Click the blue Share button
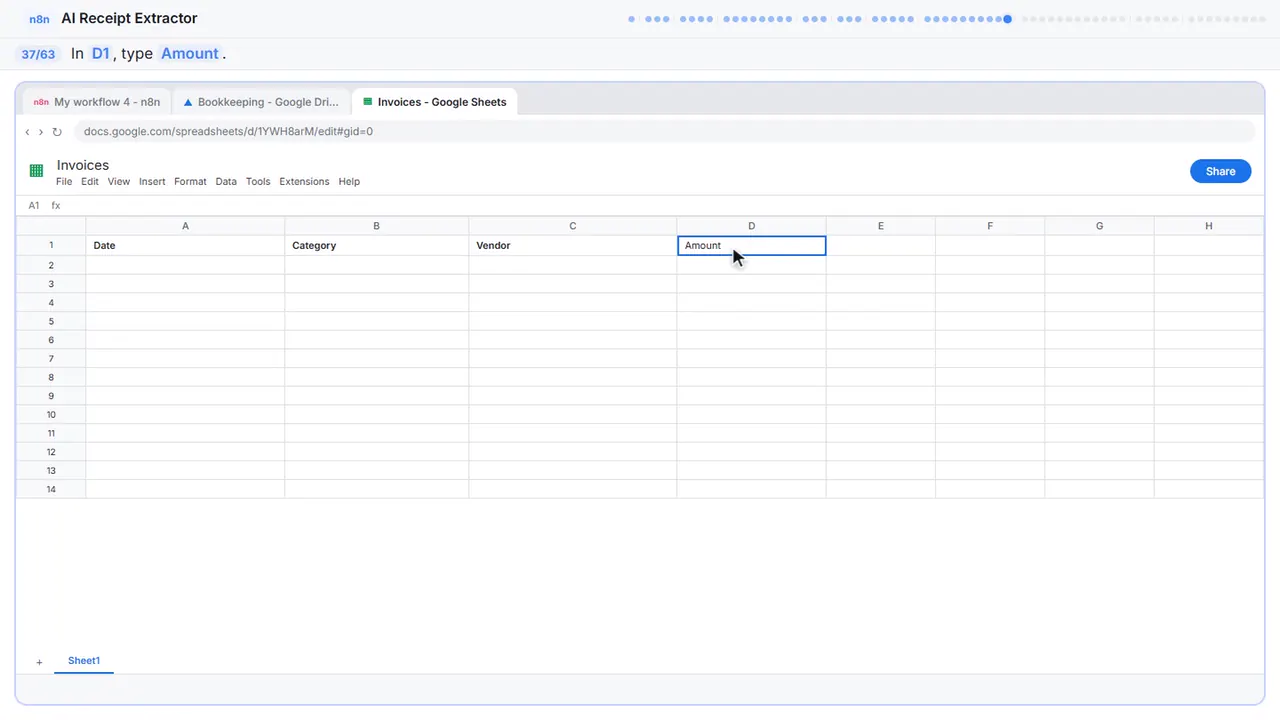This screenshot has height=720, width=1280. click(1220, 171)
